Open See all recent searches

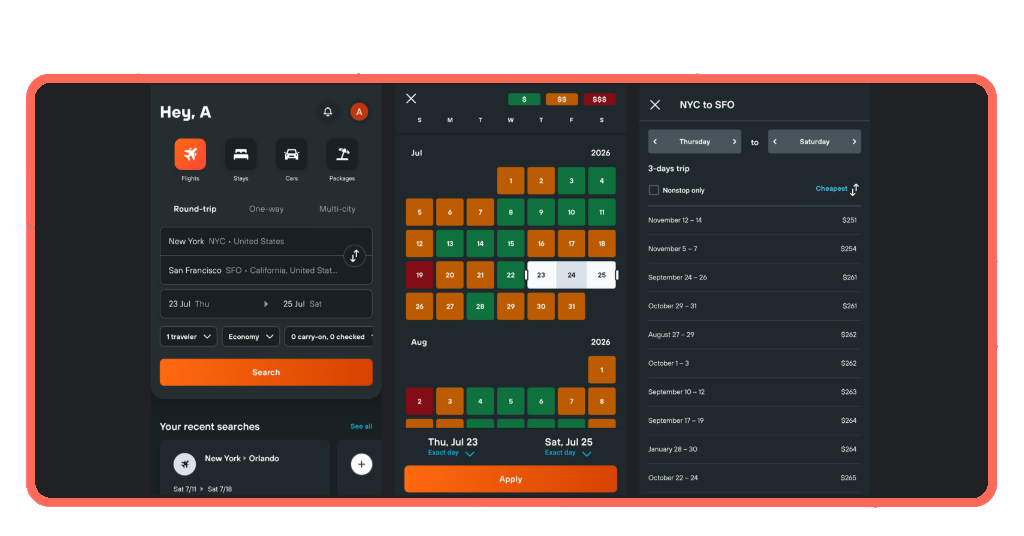point(361,426)
